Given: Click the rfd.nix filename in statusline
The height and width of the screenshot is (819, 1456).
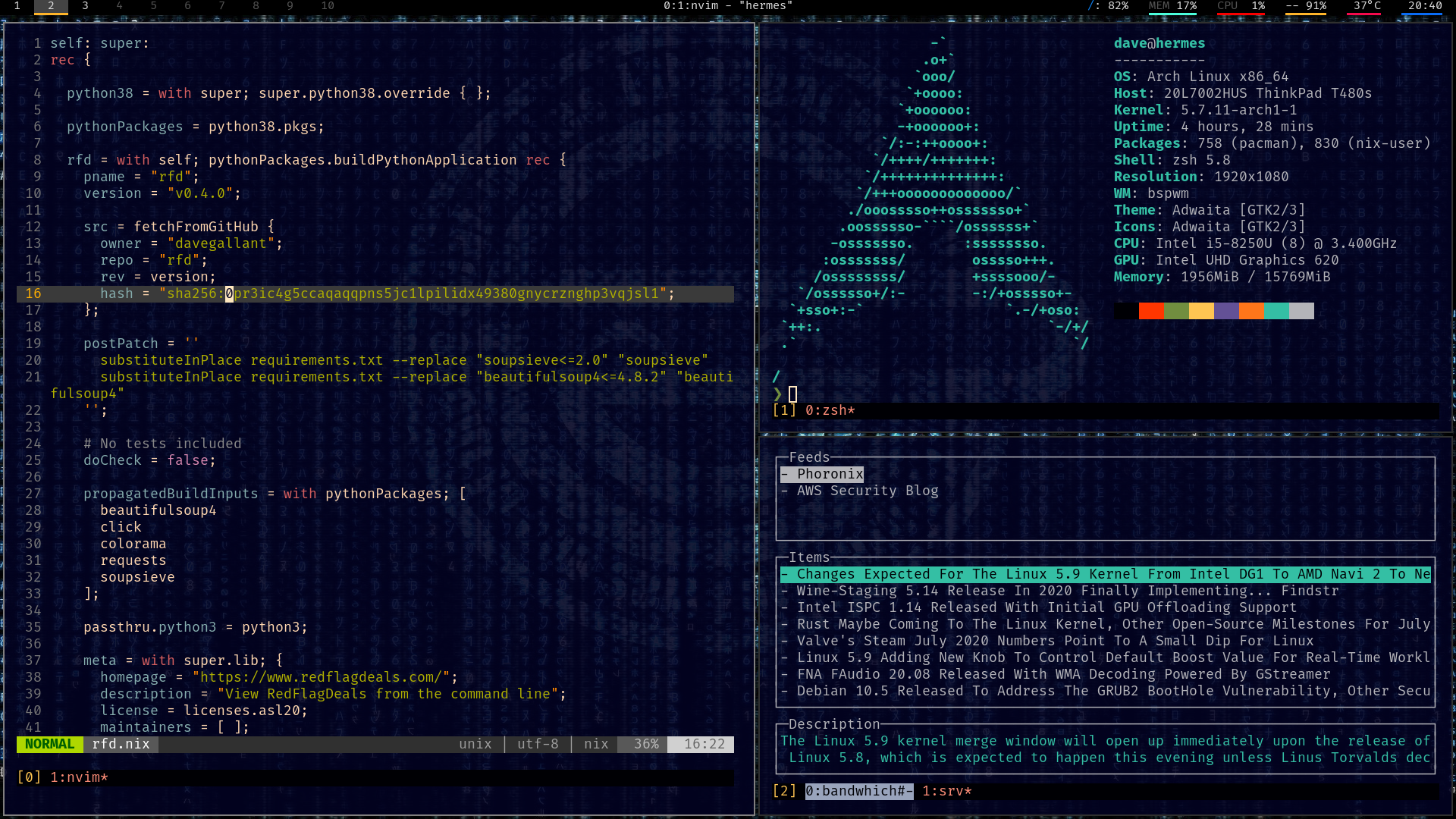Looking at the screenshot, I should 121,744.
